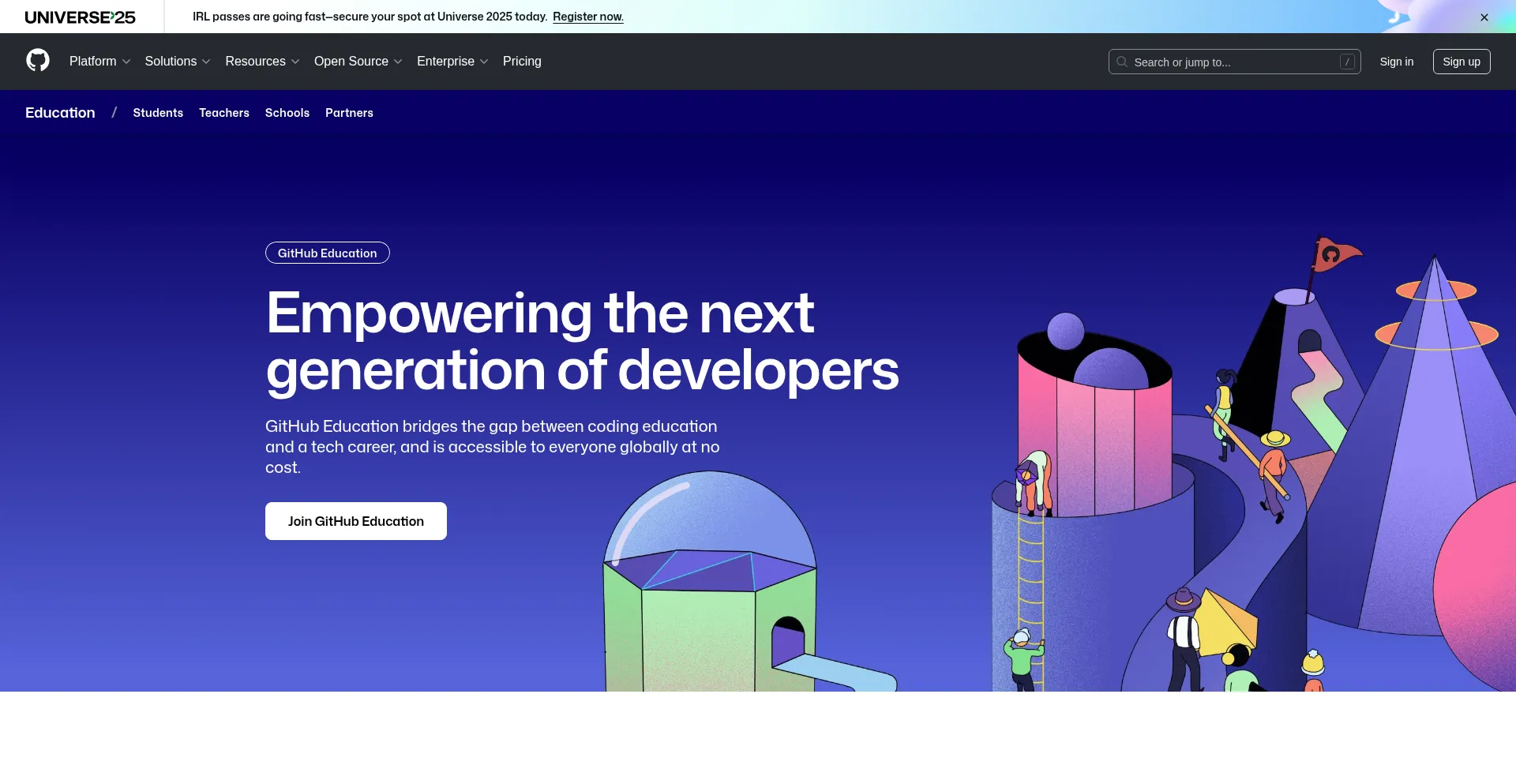Click the Join GitHub Education button
Viewport: 1516px width, 784px height.
356,521
